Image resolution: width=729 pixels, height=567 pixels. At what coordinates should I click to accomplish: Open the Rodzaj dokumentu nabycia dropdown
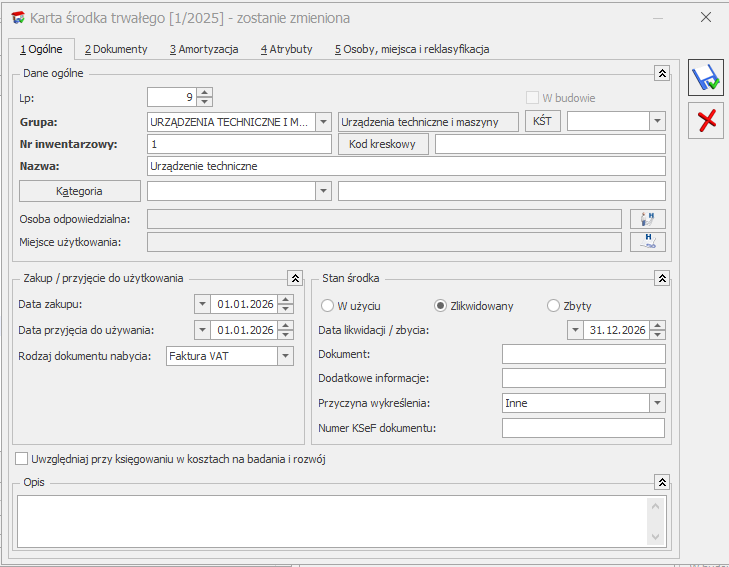pyautogui.click(x=285, y=356)
